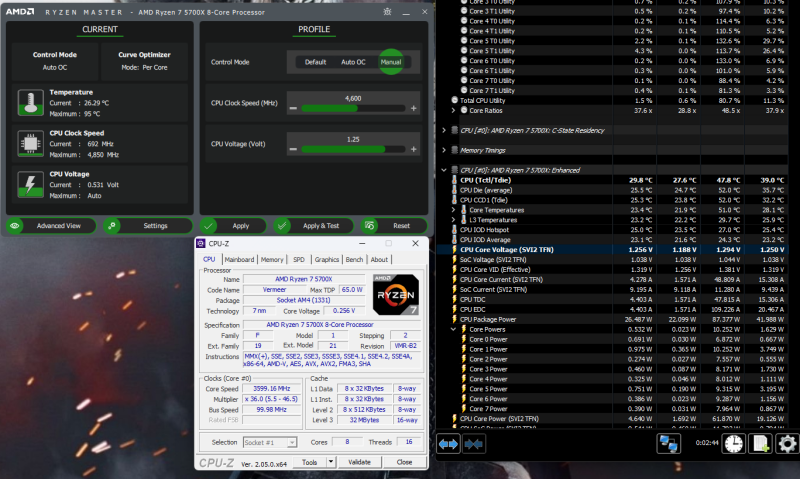Screen dimensions: 800x479
Task: Switch to Memory tab in CPU-Z
Action: click(272, 259)
